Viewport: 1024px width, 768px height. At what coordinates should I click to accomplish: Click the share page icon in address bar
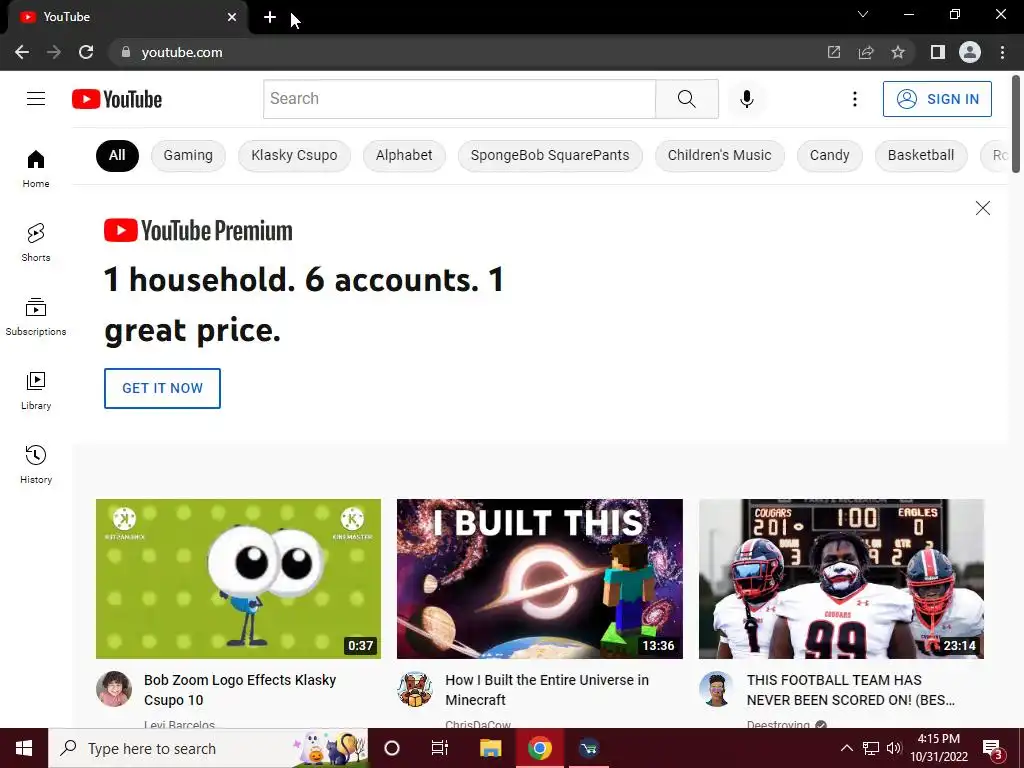tap(866, 52)
